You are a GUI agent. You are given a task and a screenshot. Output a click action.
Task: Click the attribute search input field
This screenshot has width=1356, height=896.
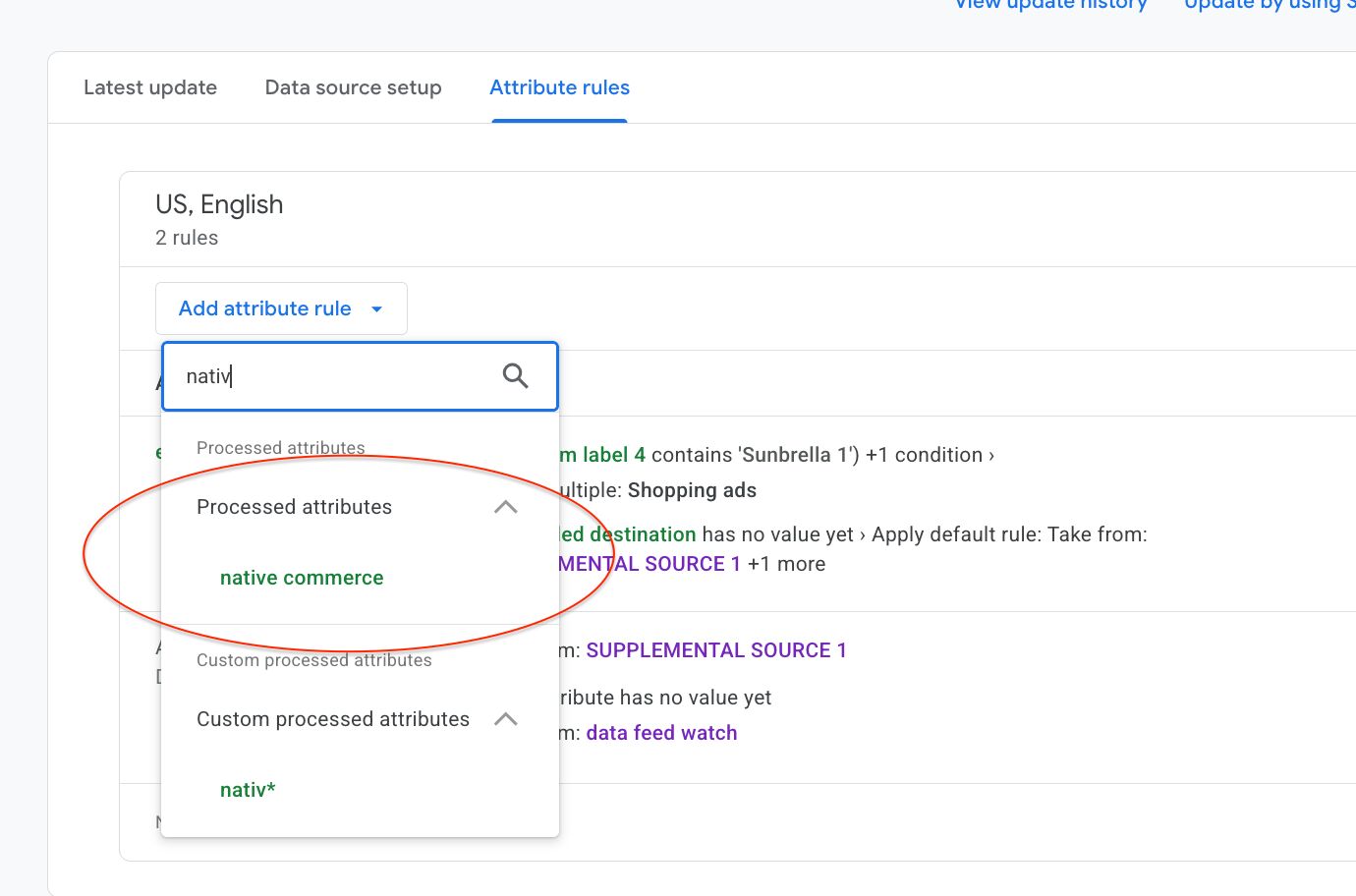pos(360,375)
